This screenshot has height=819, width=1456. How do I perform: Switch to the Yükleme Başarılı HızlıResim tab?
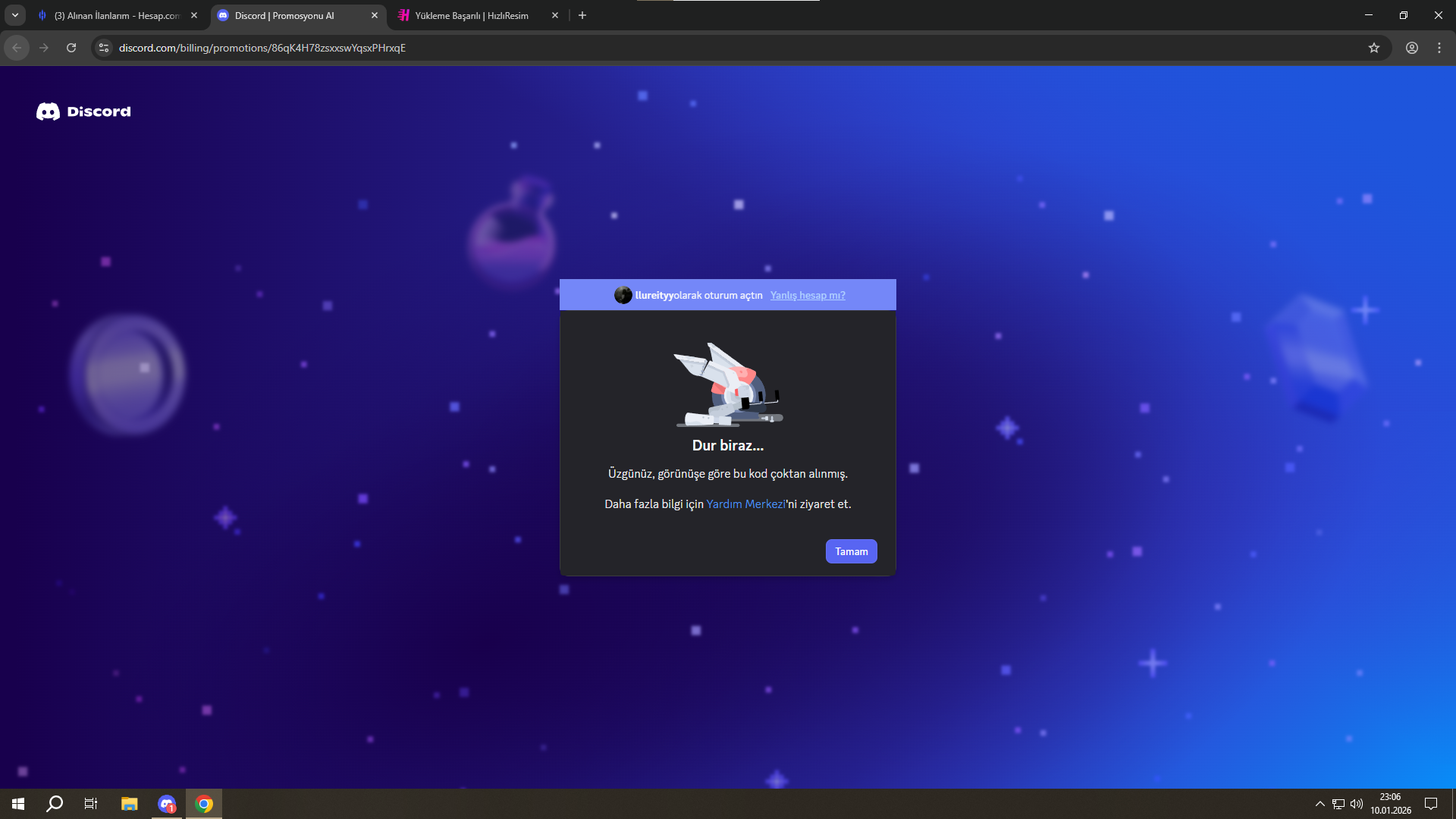click(479, 15)
